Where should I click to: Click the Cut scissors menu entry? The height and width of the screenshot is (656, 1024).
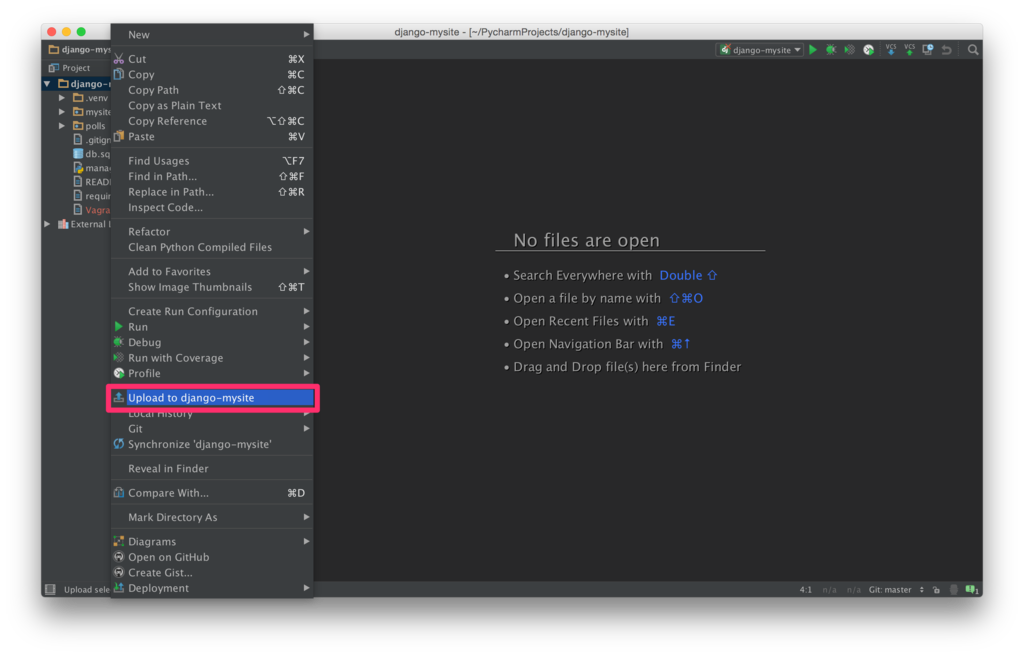pos(212,59)
